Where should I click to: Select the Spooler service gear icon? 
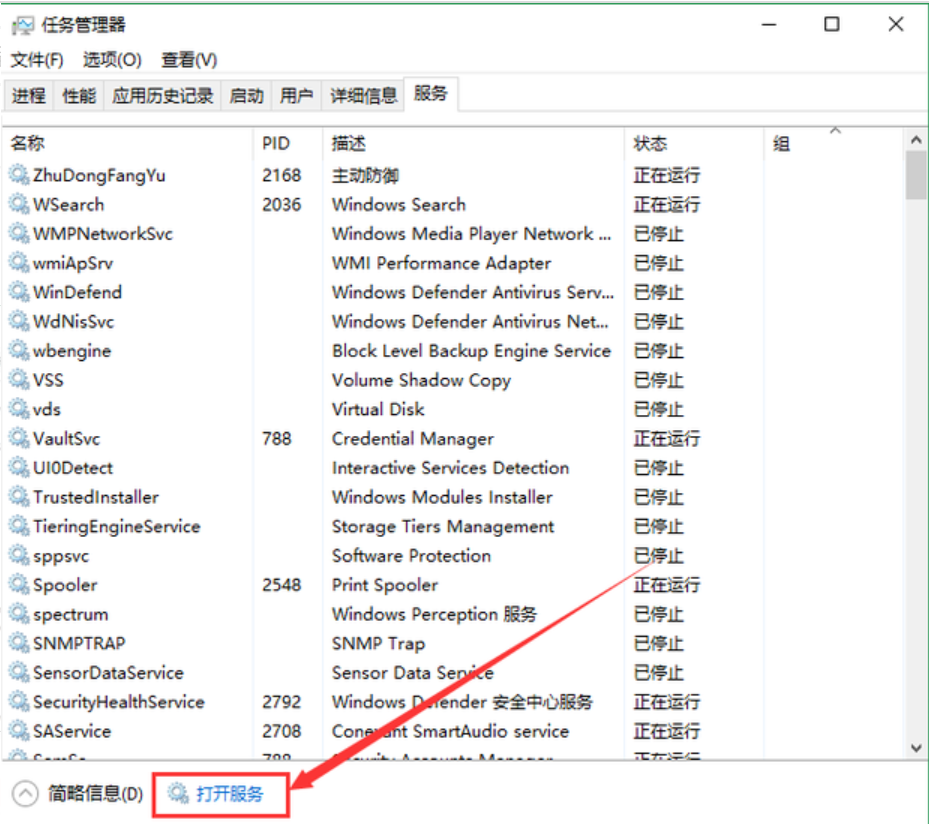(x=19, y=585)
